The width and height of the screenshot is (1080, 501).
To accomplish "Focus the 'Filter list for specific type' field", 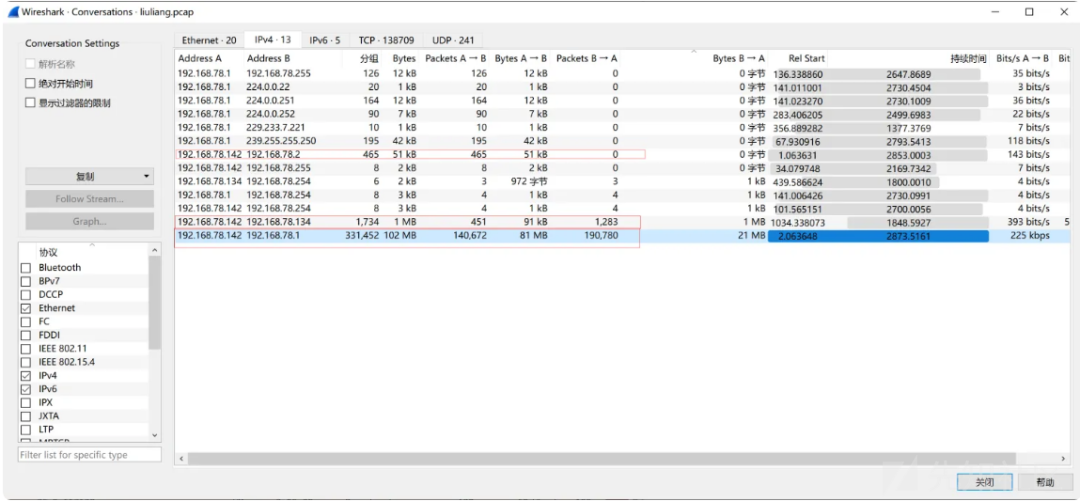I will (x=90, y=455).
